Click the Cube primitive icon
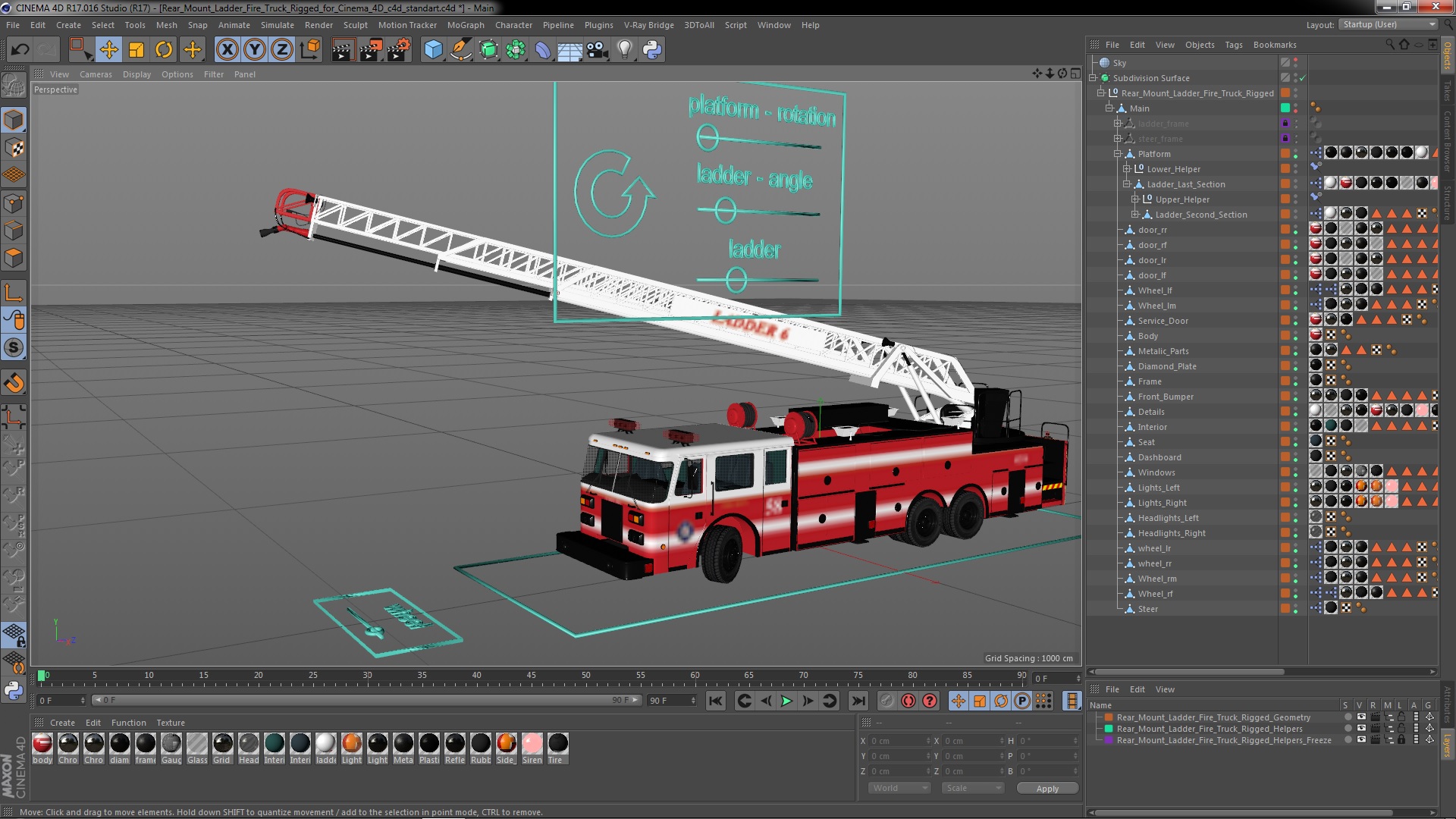Image resolution: width=1456 pixels, height=819 pixels. pyautogui.click(x=433, y=50)
